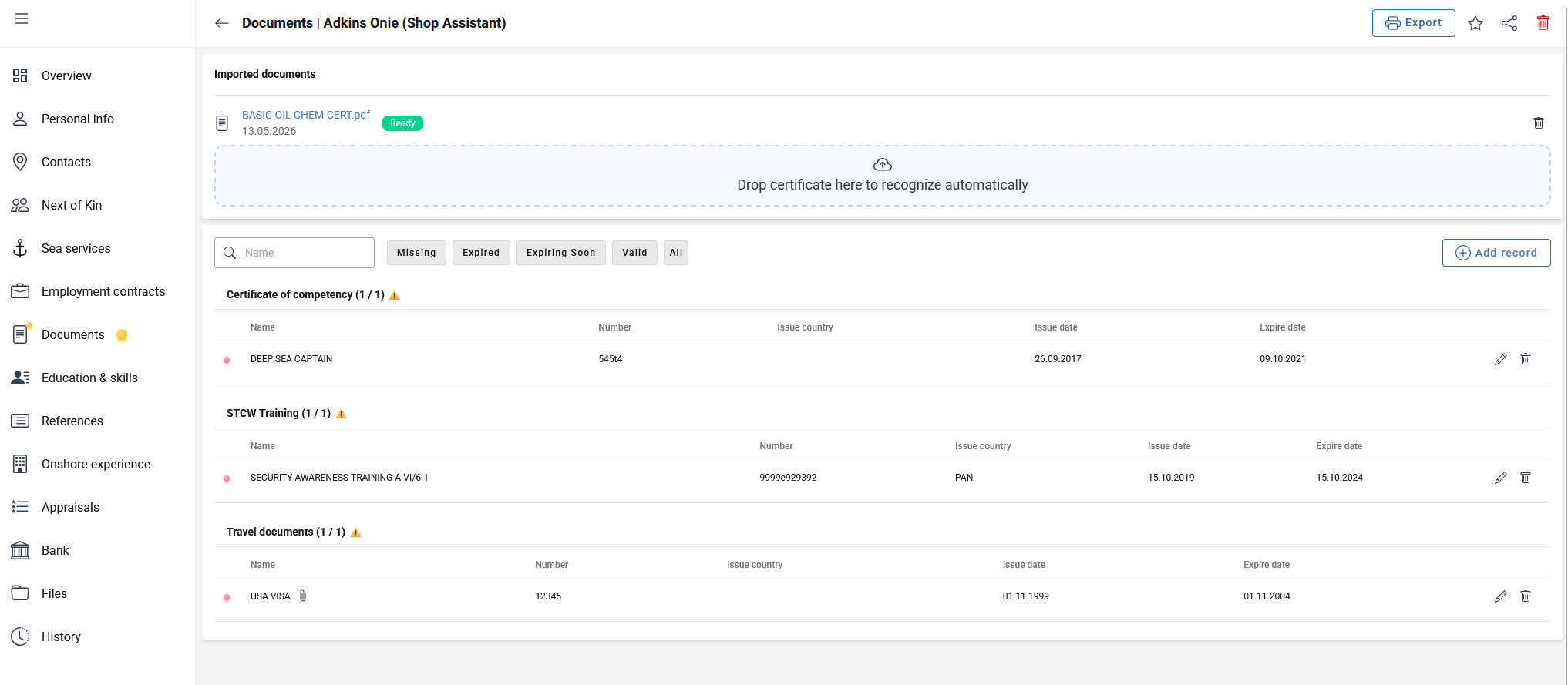
Task: Click the Files folder icon
Action: pyautogui.click(x=20, y=593)
